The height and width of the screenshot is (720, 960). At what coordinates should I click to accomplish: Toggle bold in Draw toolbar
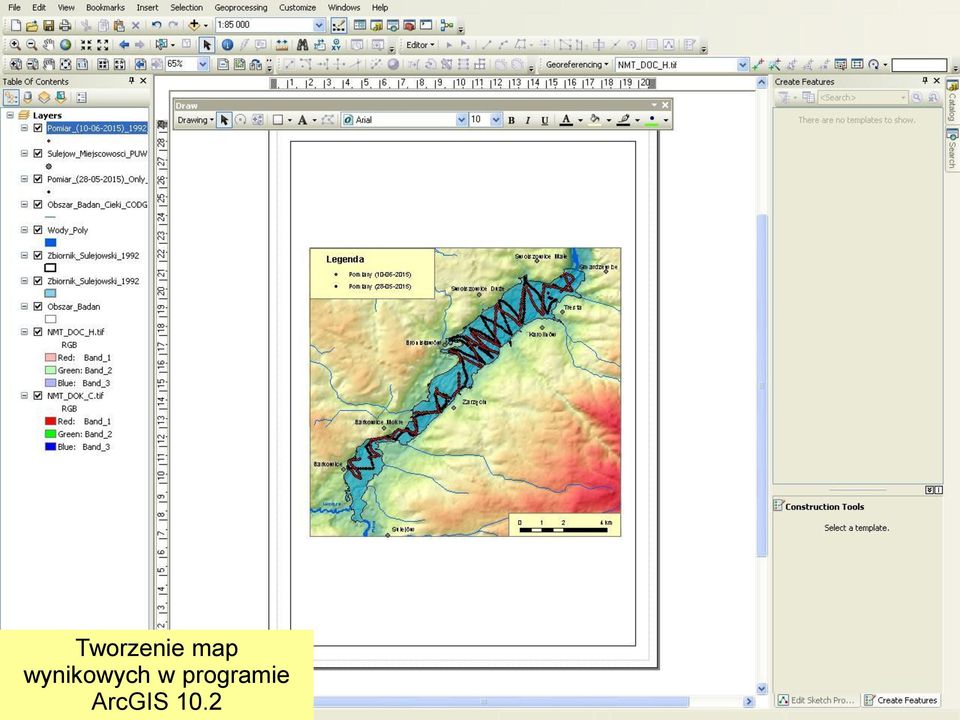click(x=511, y=120)
